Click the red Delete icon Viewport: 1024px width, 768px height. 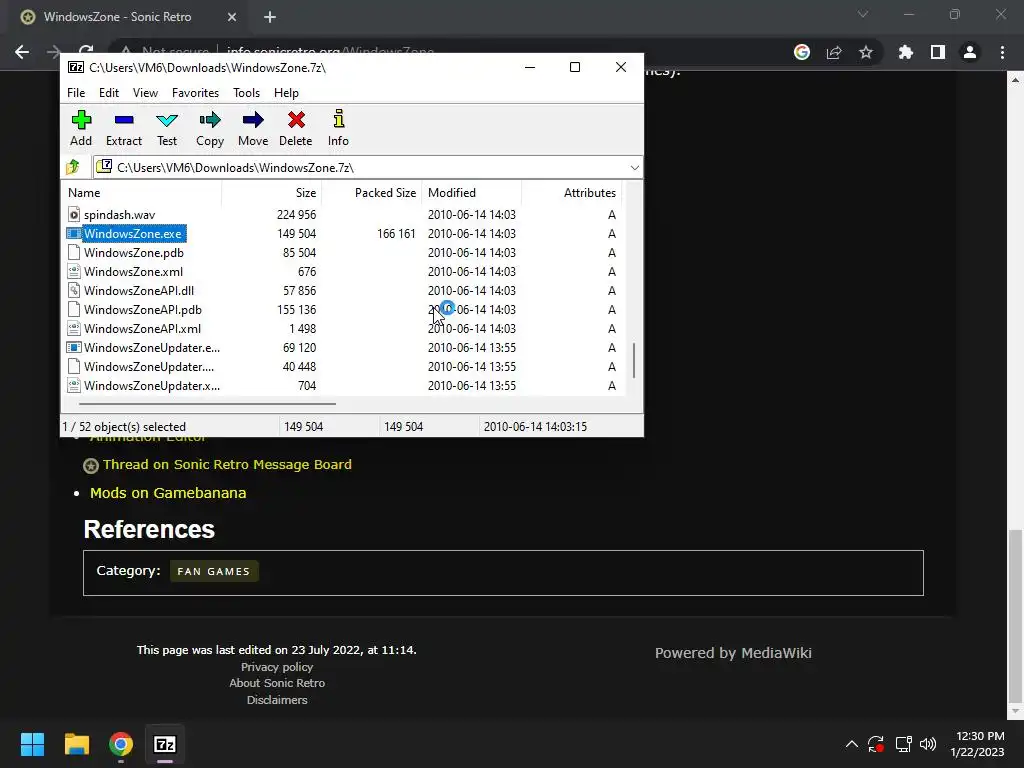point(296,120)
